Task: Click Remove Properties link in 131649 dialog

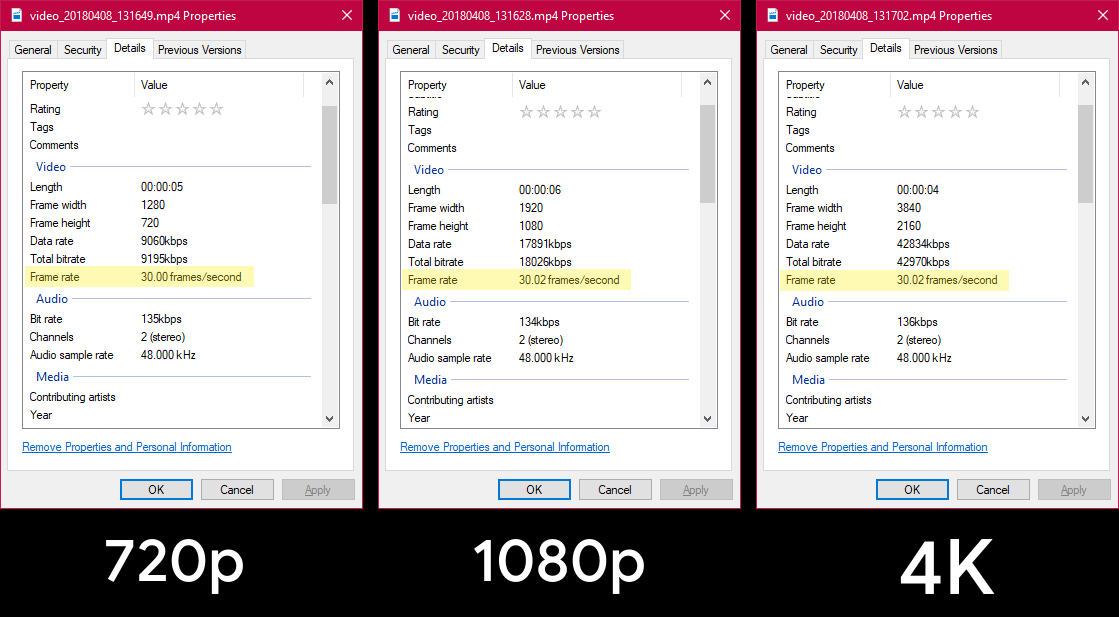Action: point(126,447)
